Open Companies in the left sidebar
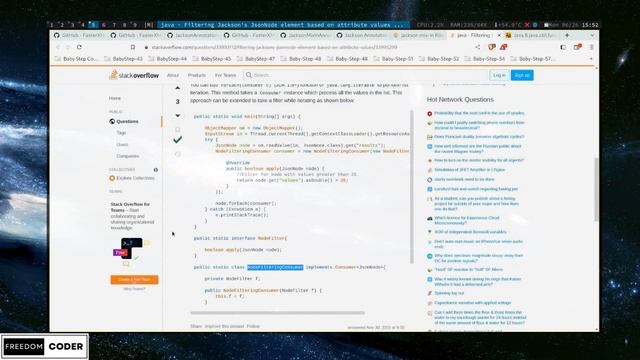Image resolution: width=640 pixels, height=360 pixels. pyautogui.click(x=127, y=156)
